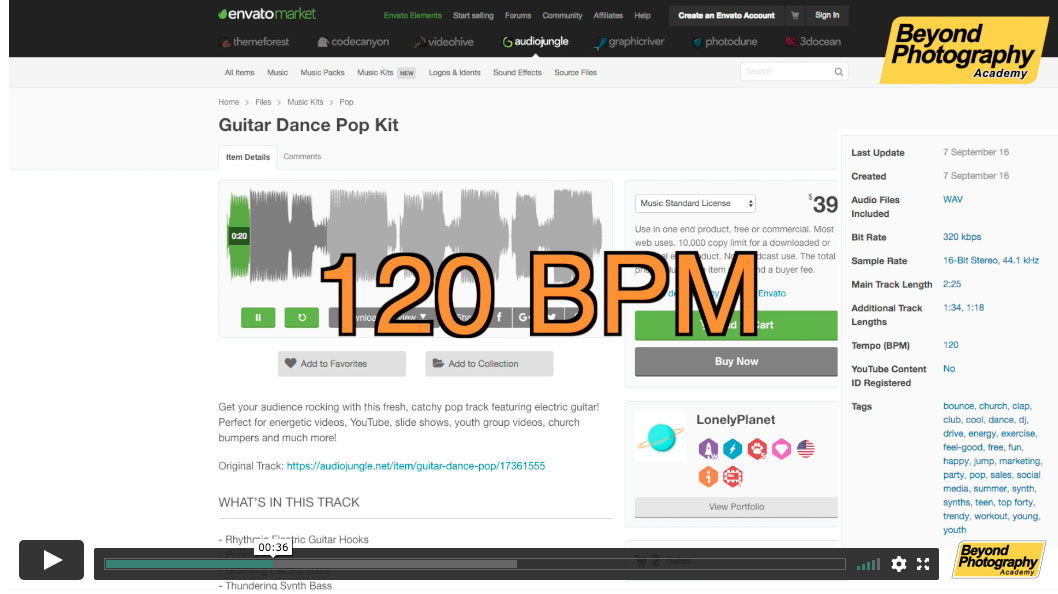This screenshot has height=594, width=1058.
Task: Switch to the Comments tab
Action: pyautogui.click(x=302, y=157)
